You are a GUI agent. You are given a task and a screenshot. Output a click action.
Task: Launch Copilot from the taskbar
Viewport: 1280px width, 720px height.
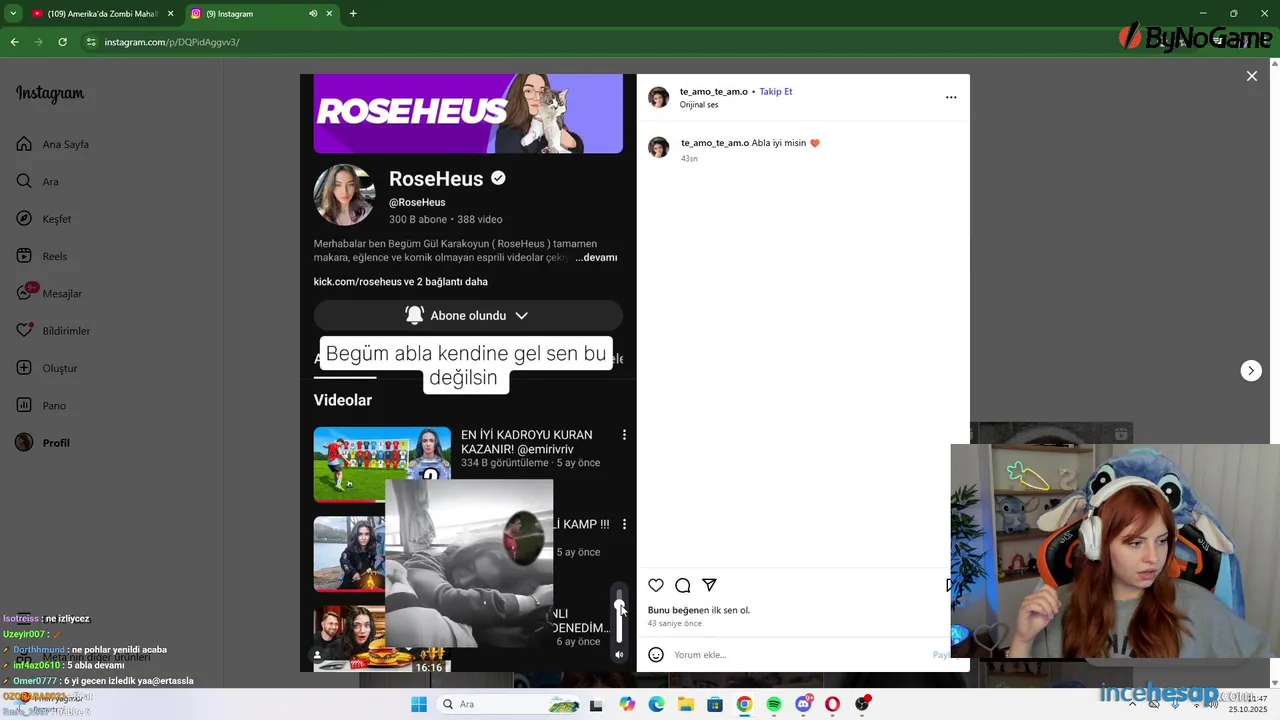[x=627, y=704]
